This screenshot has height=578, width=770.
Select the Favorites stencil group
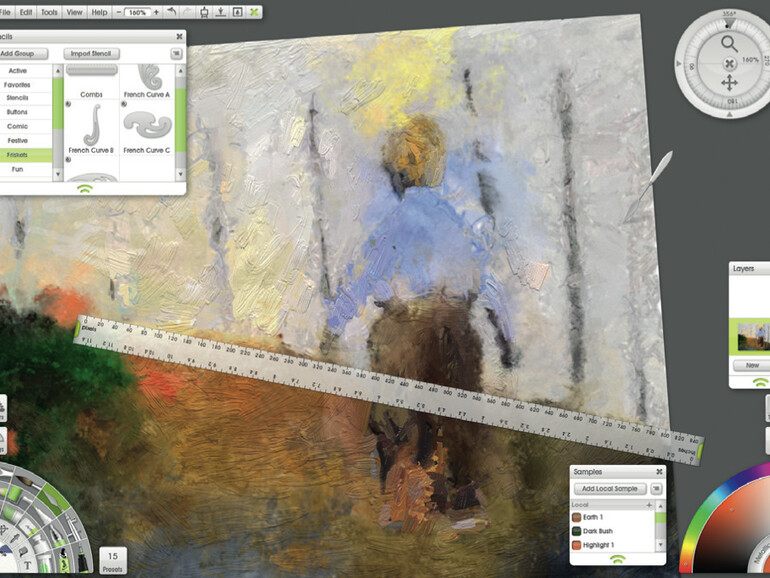coord(26,85)
